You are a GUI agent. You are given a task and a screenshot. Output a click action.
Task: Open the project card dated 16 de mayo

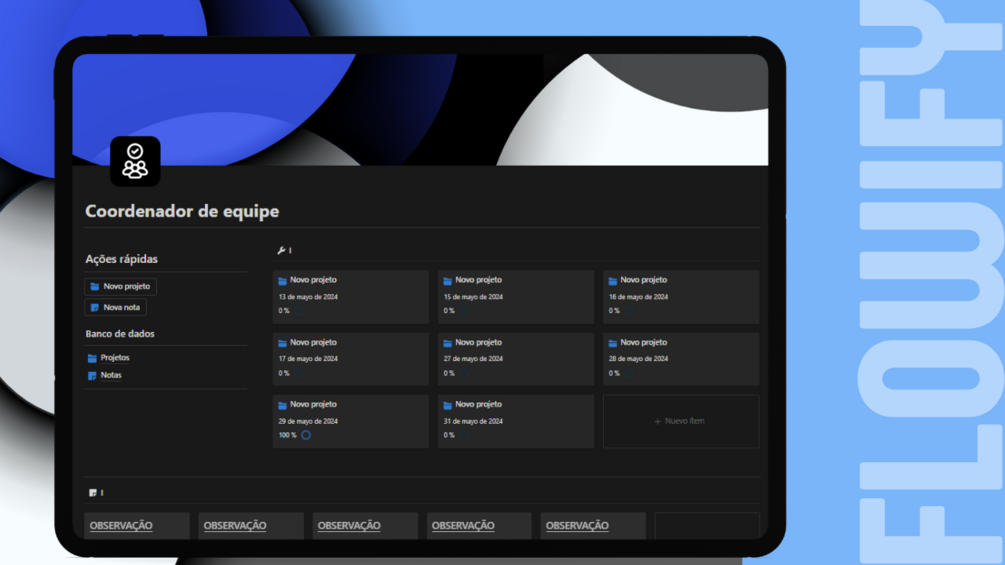pos(681,297)
